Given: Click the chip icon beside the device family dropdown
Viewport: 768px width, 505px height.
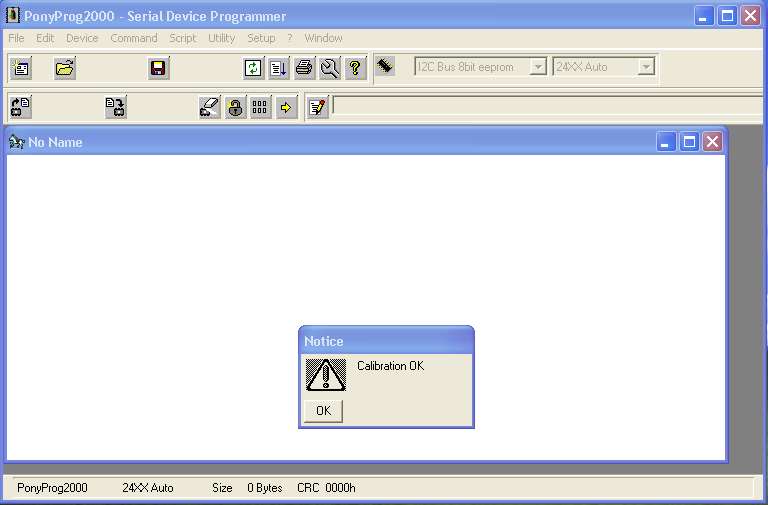Looking at the screenshot, I should click(385, 66).
